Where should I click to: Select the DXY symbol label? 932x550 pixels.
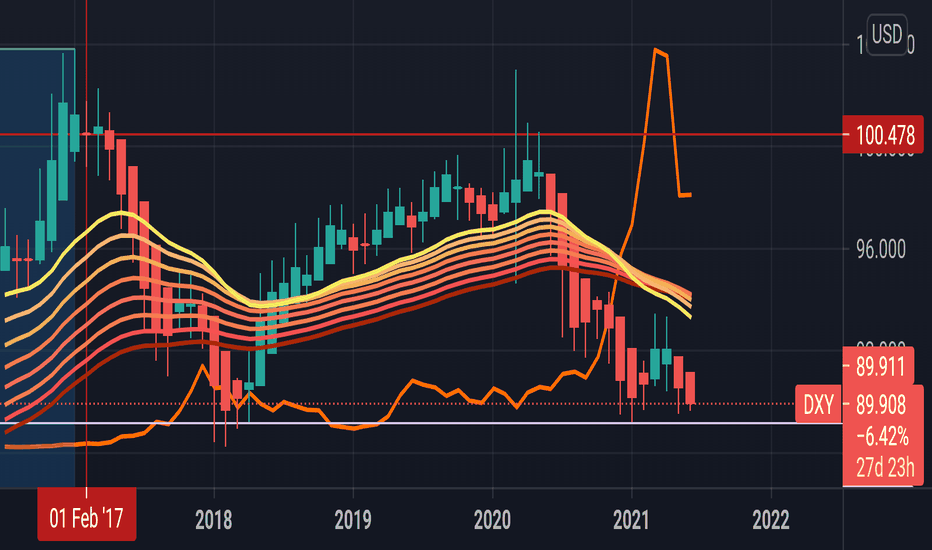pos(818,404)
